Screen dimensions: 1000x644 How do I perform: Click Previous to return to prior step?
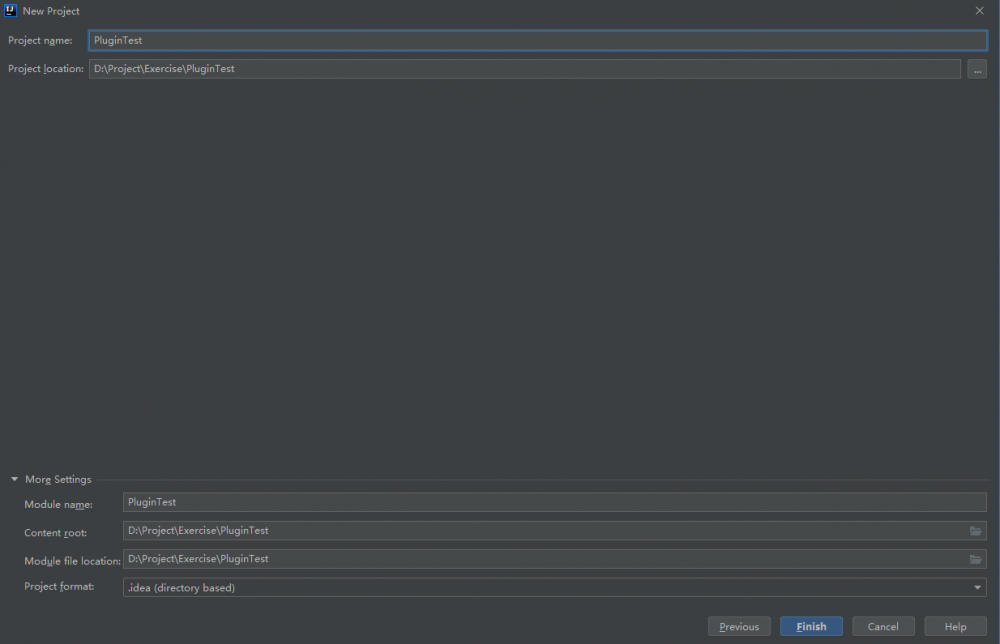coord(739,625)
